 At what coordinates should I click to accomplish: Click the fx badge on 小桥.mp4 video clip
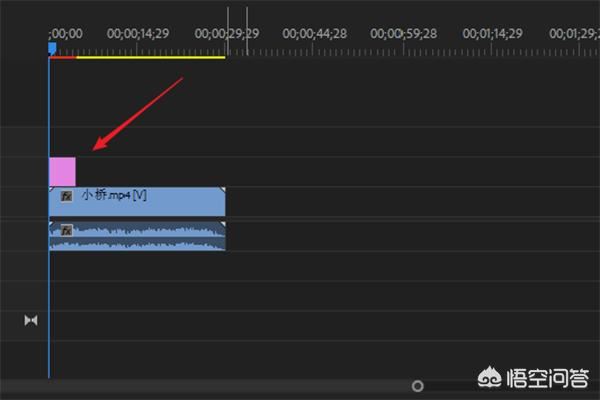pos(66,196)
